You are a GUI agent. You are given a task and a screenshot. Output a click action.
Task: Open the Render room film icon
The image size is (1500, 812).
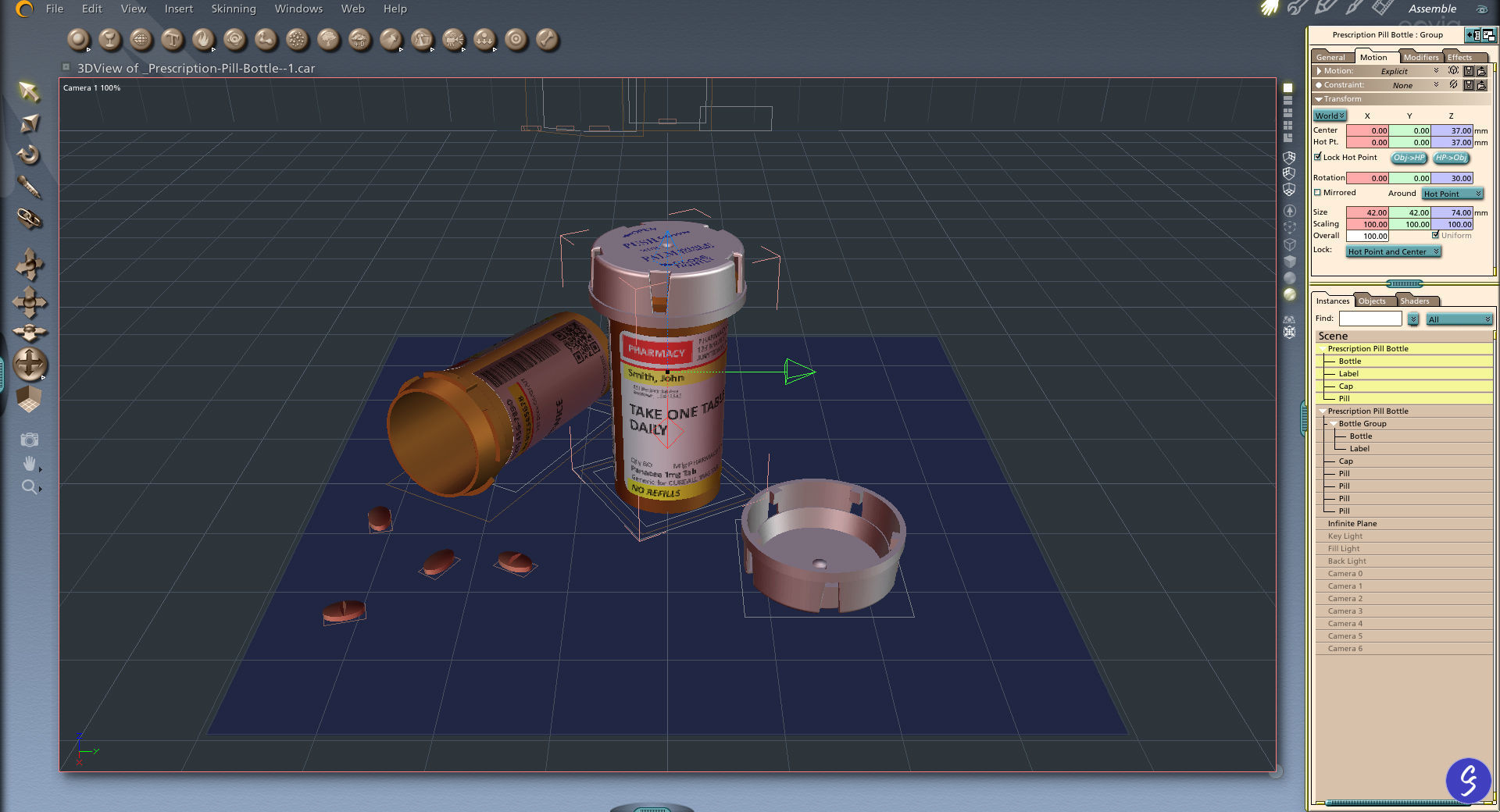click(1382, 9)
